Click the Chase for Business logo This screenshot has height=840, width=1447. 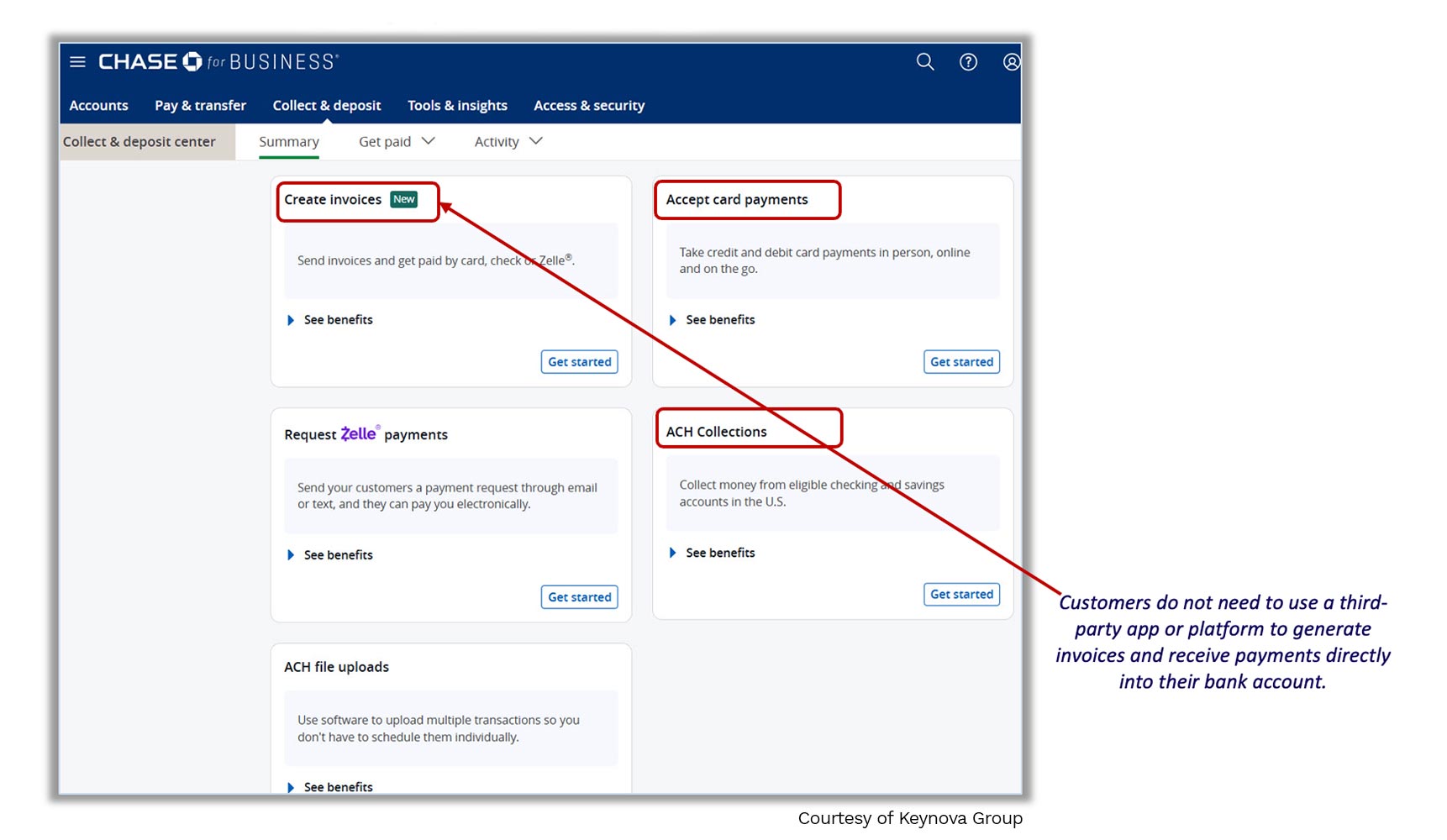218,62
